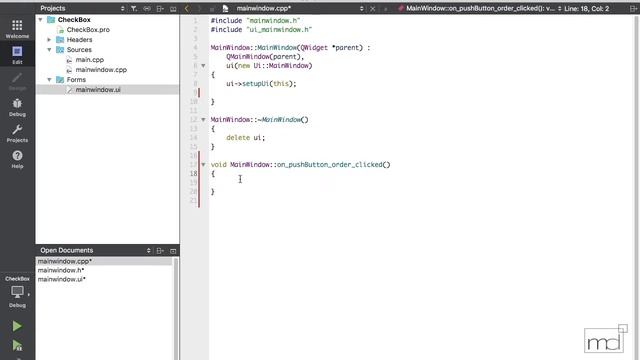The height and width of the screenshot is (360, 640).
Task: Place cursor on line number 18
Action: click(193, 173)
